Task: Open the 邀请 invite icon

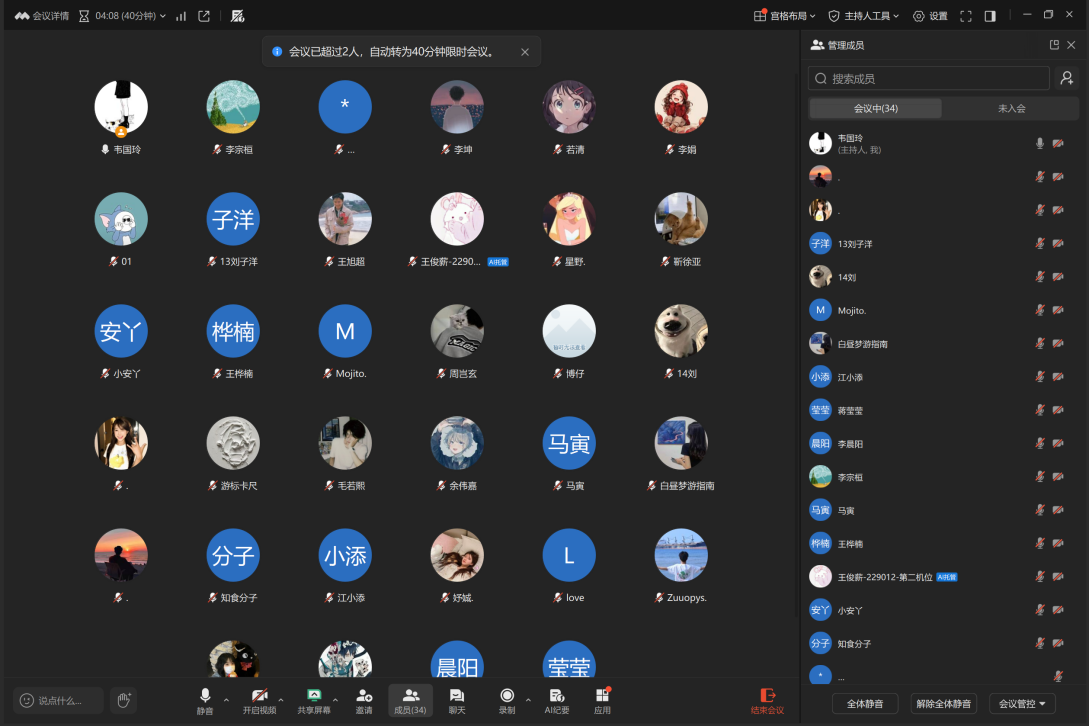Action: point(364,696)
